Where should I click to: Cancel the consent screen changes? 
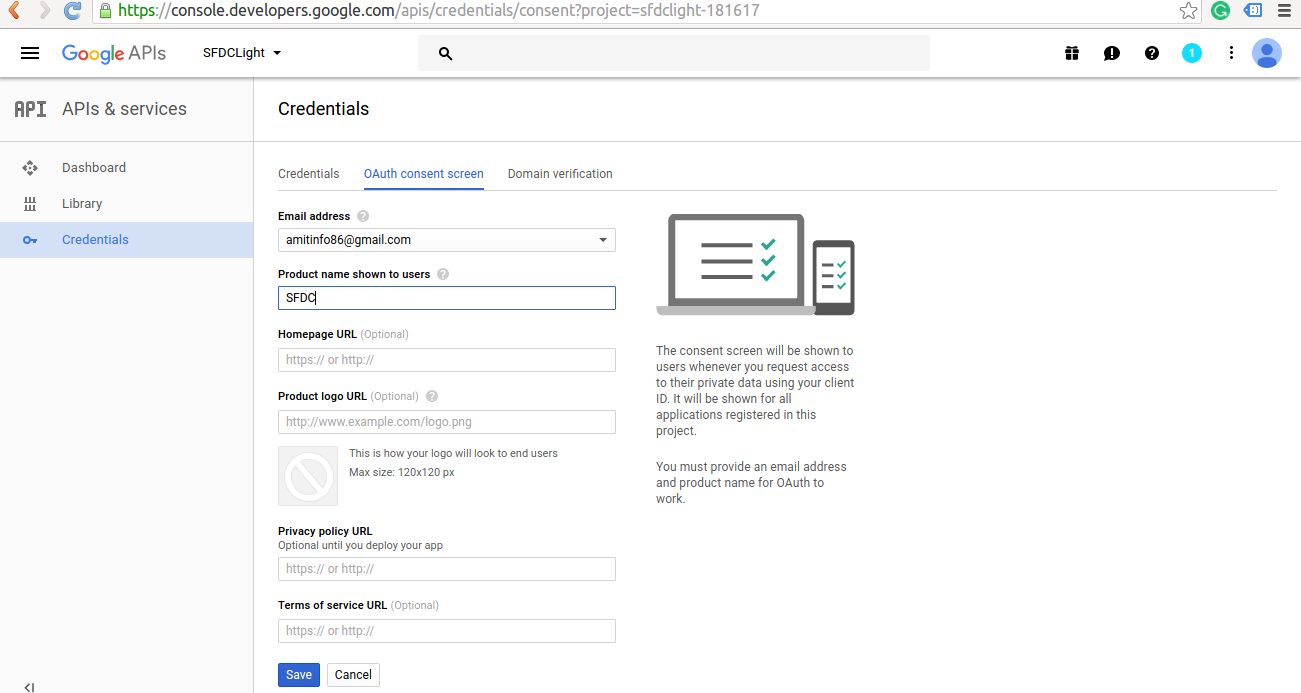[x=352, y=674]
